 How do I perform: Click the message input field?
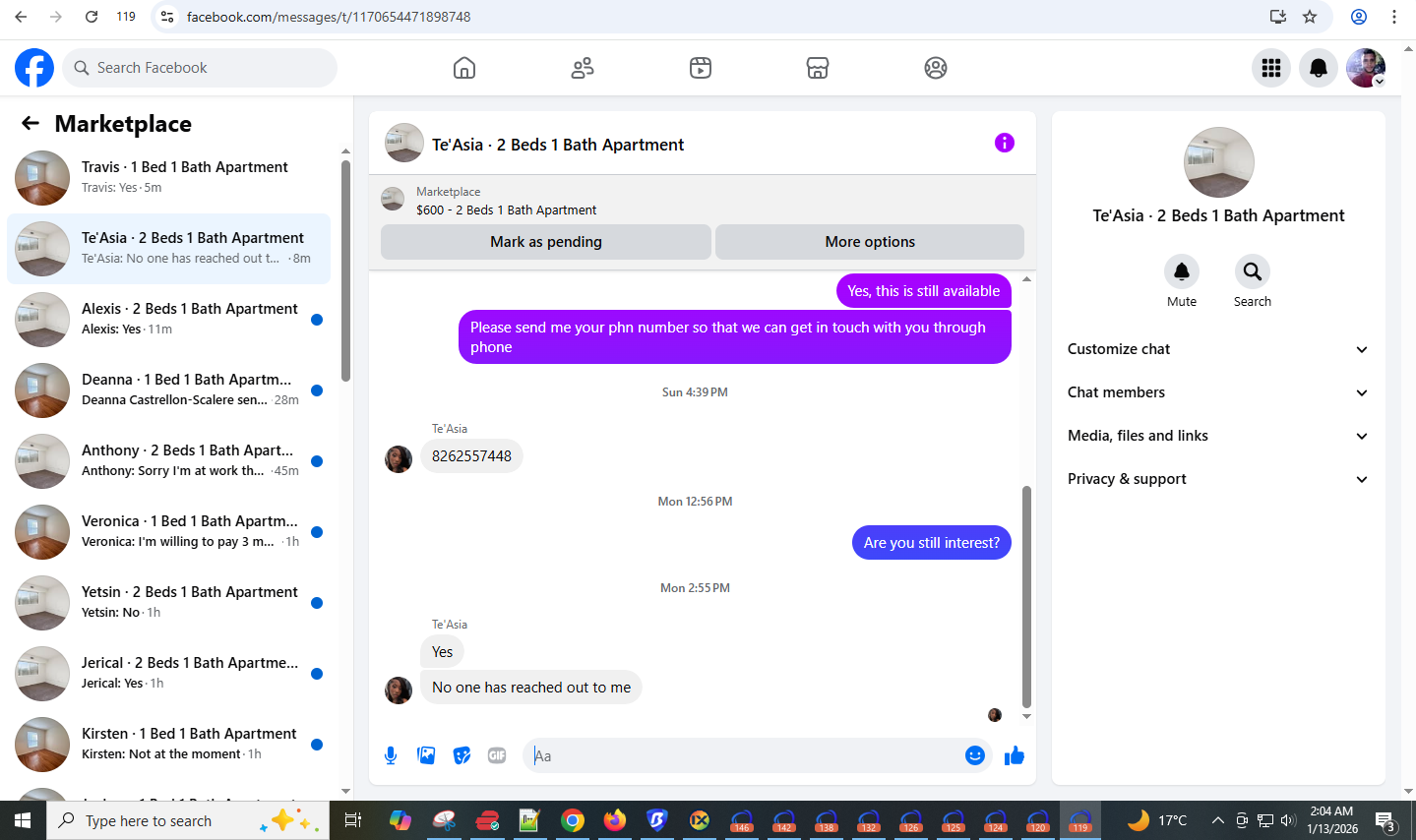(743, 755)
